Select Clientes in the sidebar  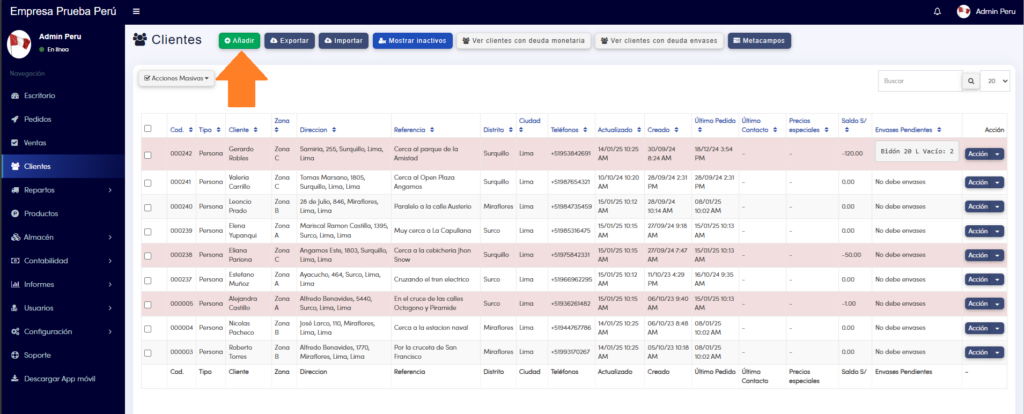tap(62, 166)
